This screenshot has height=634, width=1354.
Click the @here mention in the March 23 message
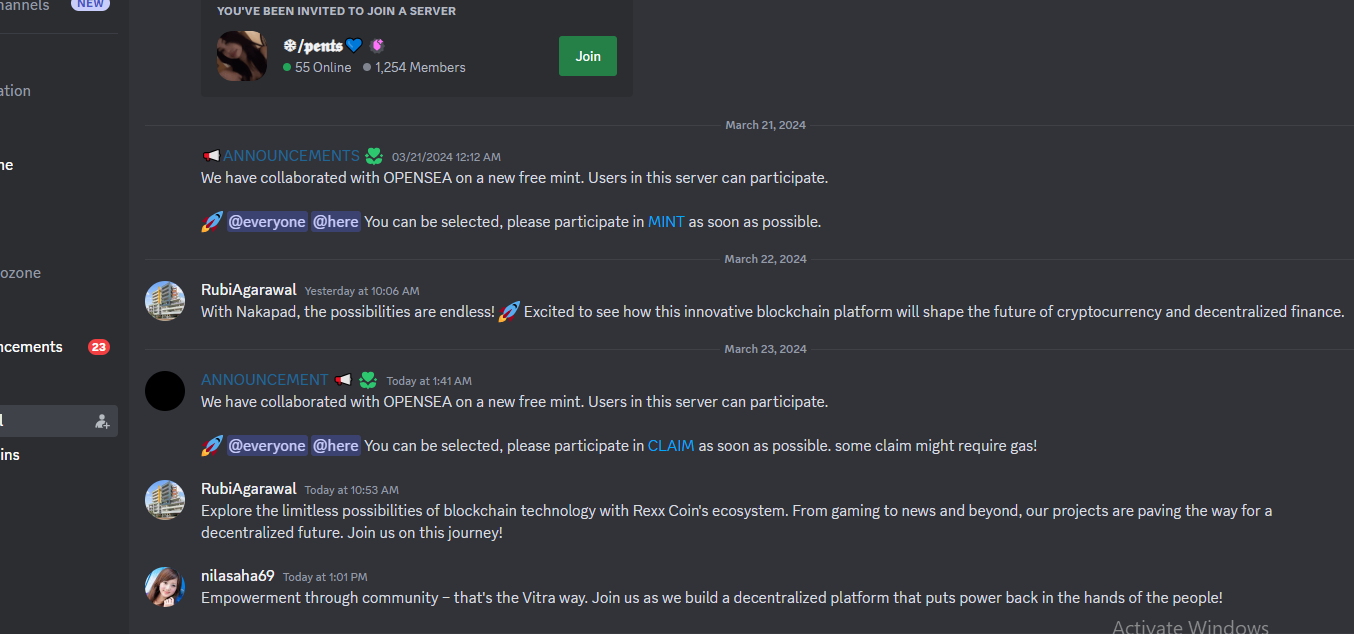[336, 446]
